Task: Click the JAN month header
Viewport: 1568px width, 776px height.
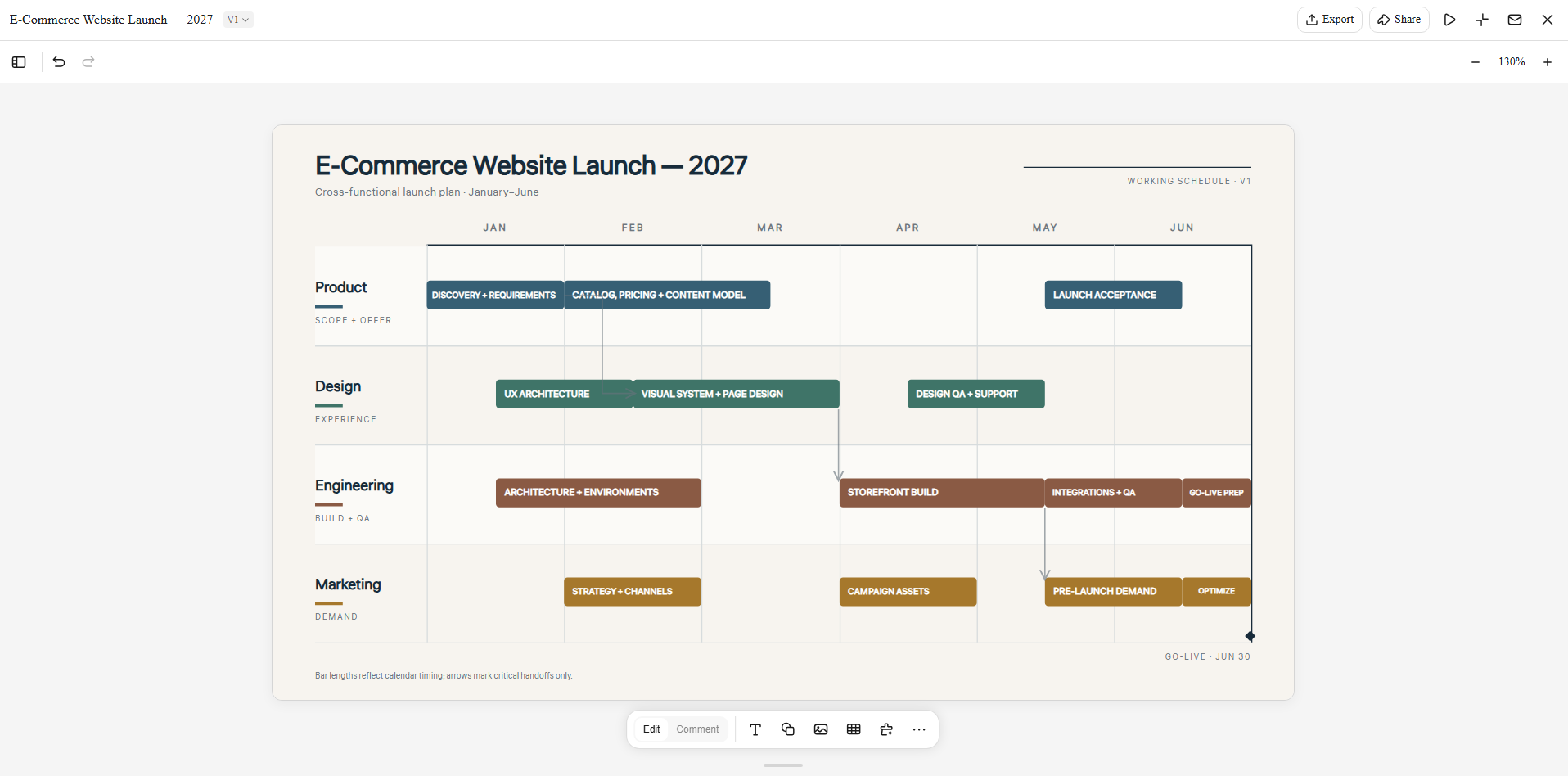Action: tap(494, 228)
